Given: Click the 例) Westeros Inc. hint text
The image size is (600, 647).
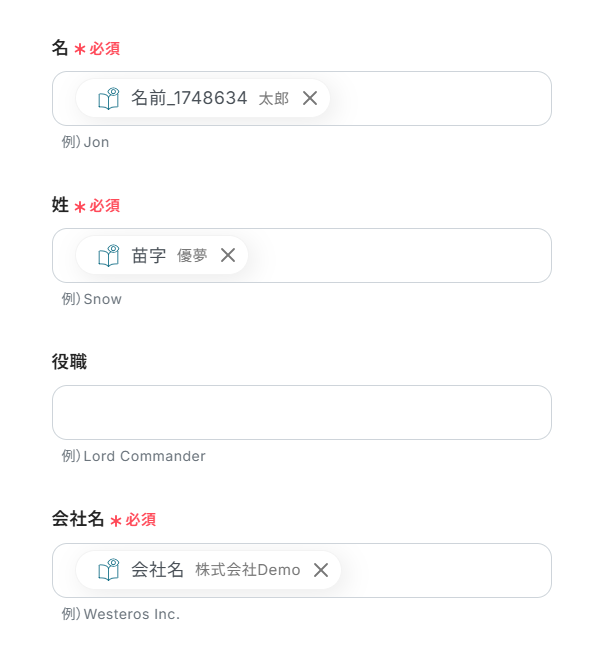Looking at the screenshot, I should pyautogui.click(x=120, y=614).
